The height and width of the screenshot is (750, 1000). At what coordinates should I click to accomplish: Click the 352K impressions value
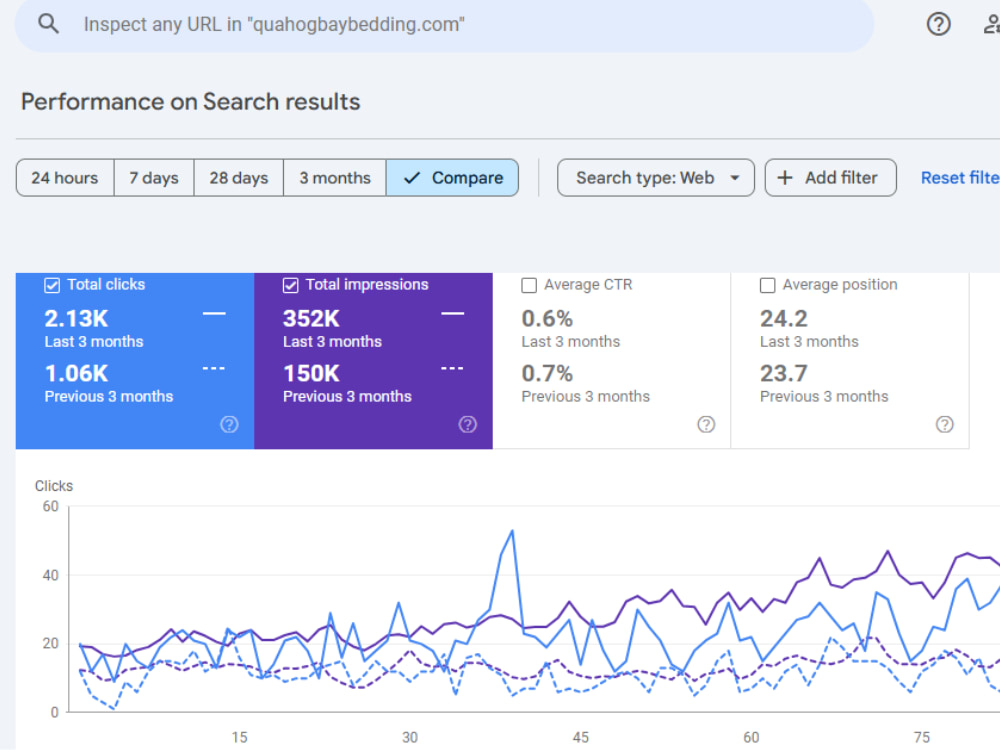311,318
